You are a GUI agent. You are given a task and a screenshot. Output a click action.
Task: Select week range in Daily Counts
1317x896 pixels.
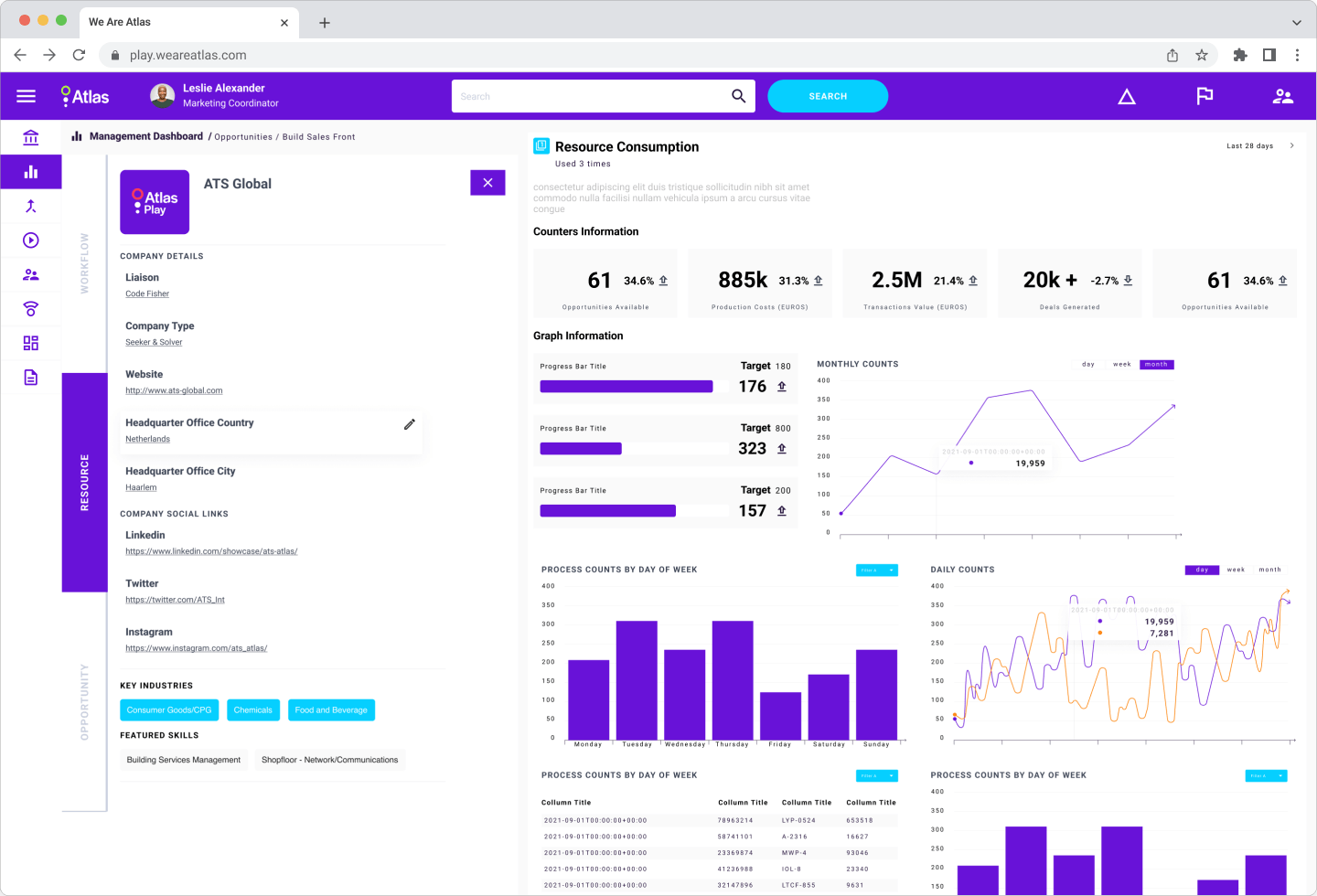(1237, 570)
